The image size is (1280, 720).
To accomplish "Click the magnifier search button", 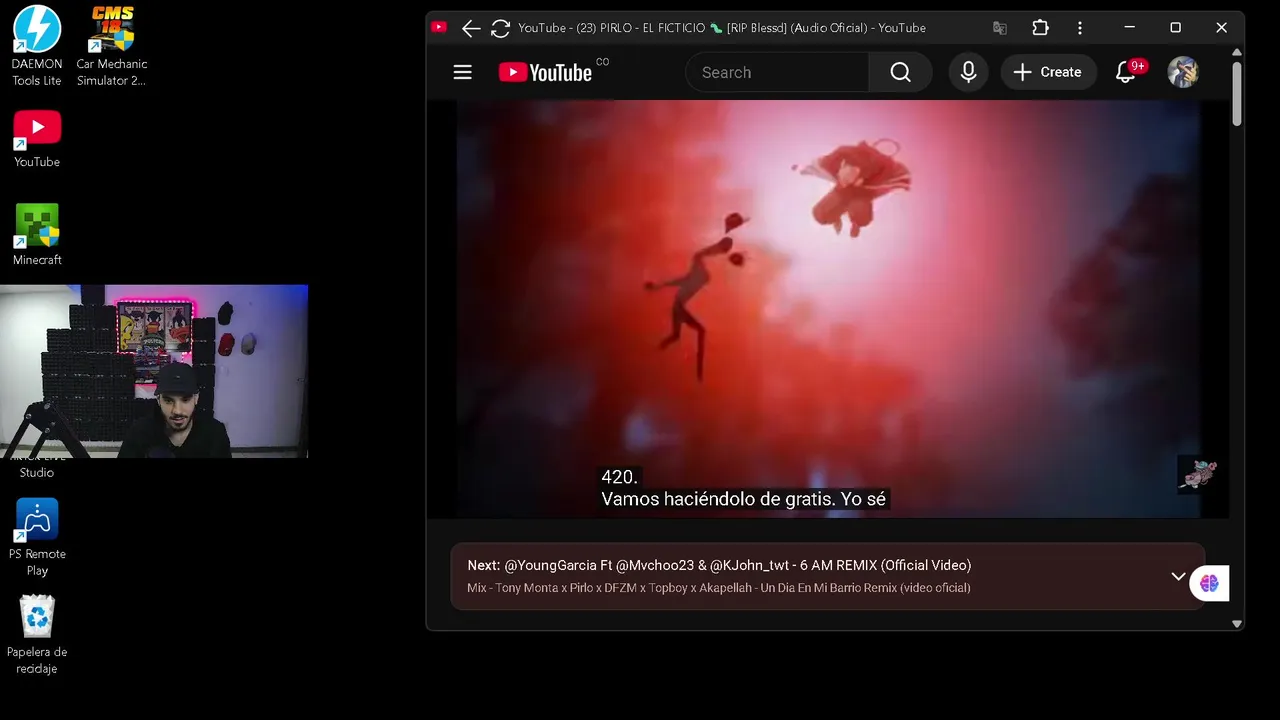I will (900, 72).
